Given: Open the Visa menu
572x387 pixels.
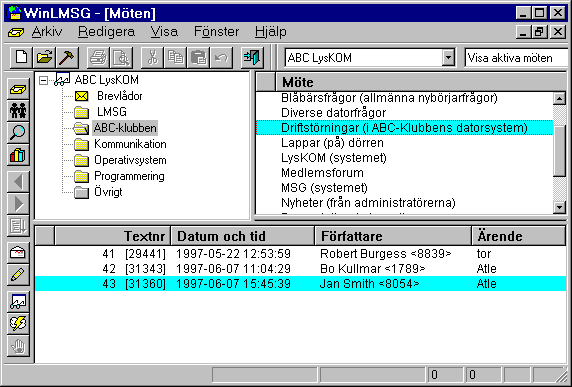Looking at the screenshot, I should [x=164, y=32].
